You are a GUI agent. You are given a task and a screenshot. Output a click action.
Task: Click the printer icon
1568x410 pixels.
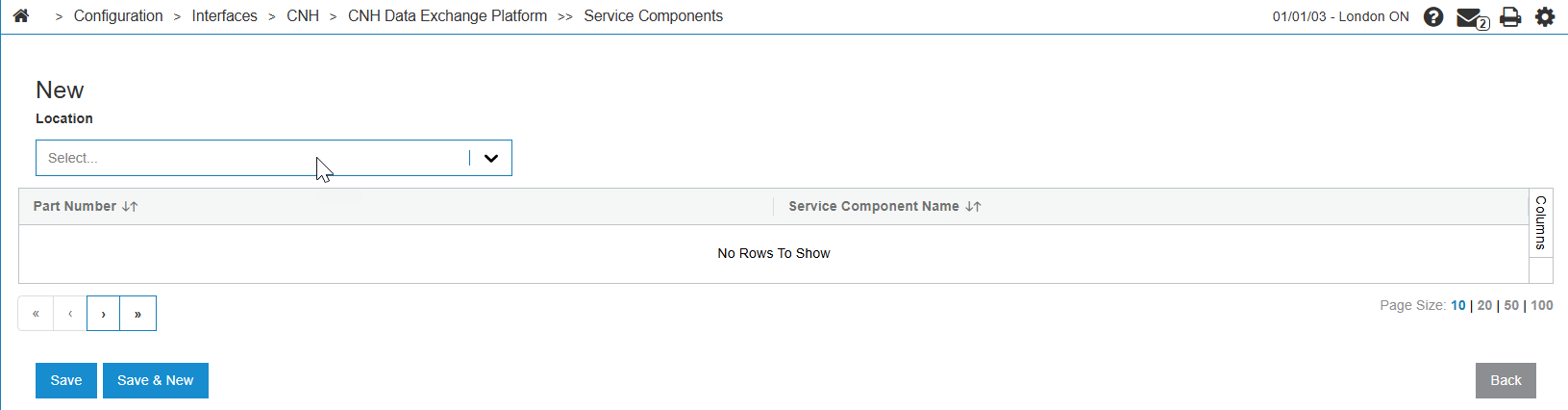click(x=1510, y=16)
